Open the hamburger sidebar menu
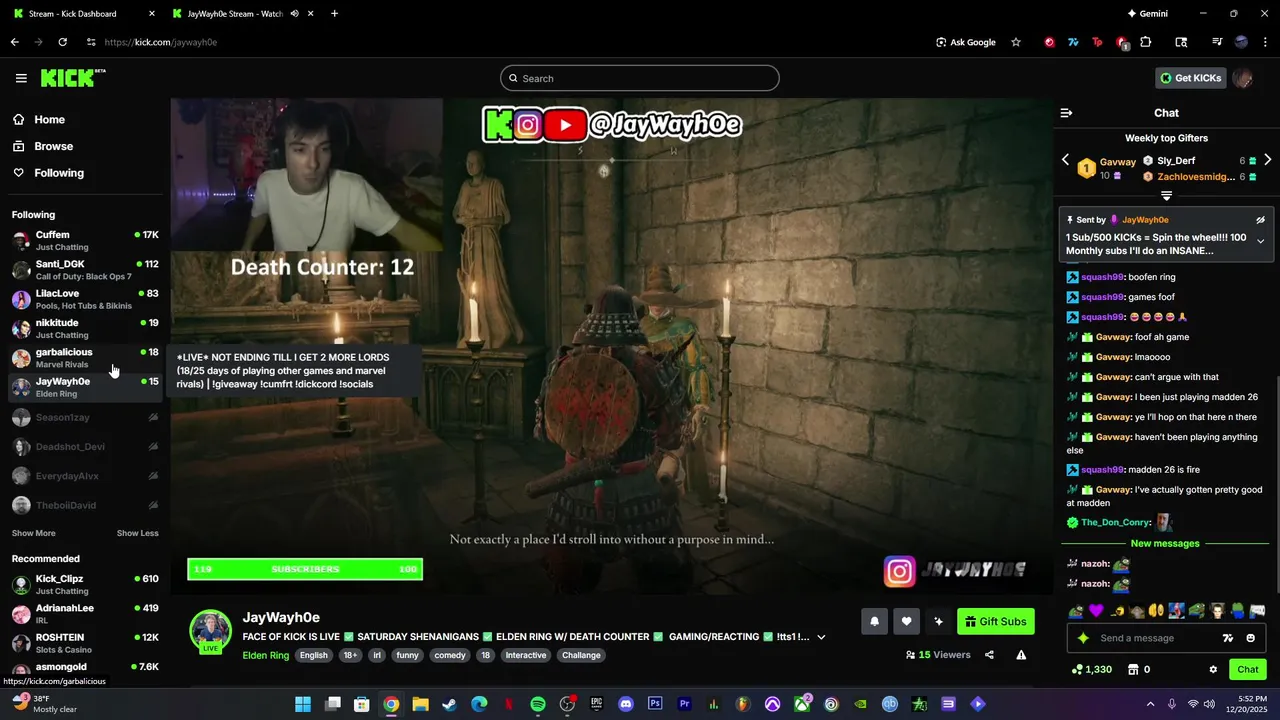The height and width of the screenshot is (720, 1280). [x=21, y=78]
